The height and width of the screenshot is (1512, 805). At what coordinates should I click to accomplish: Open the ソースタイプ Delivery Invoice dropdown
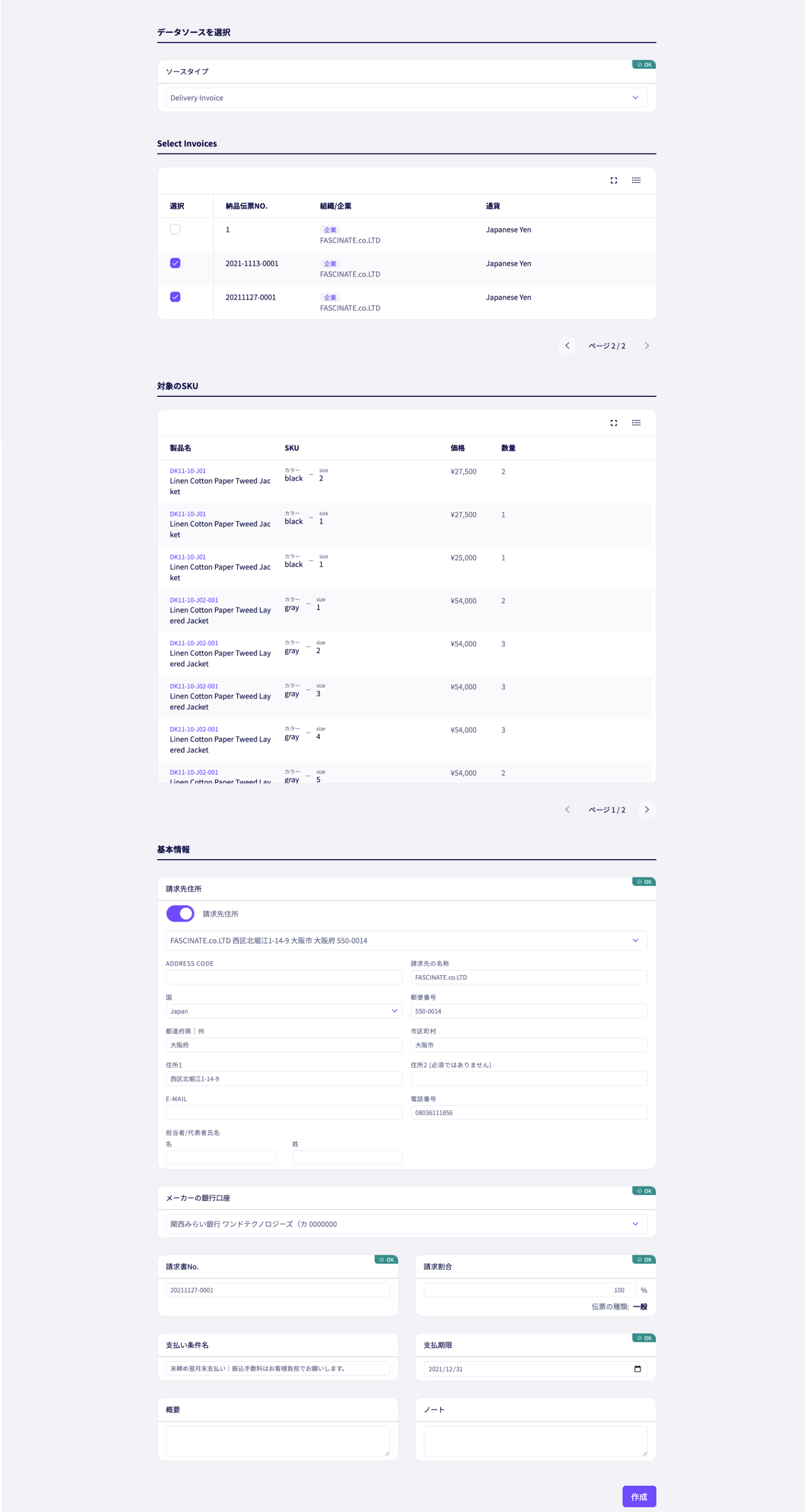(x=407, y=97)
